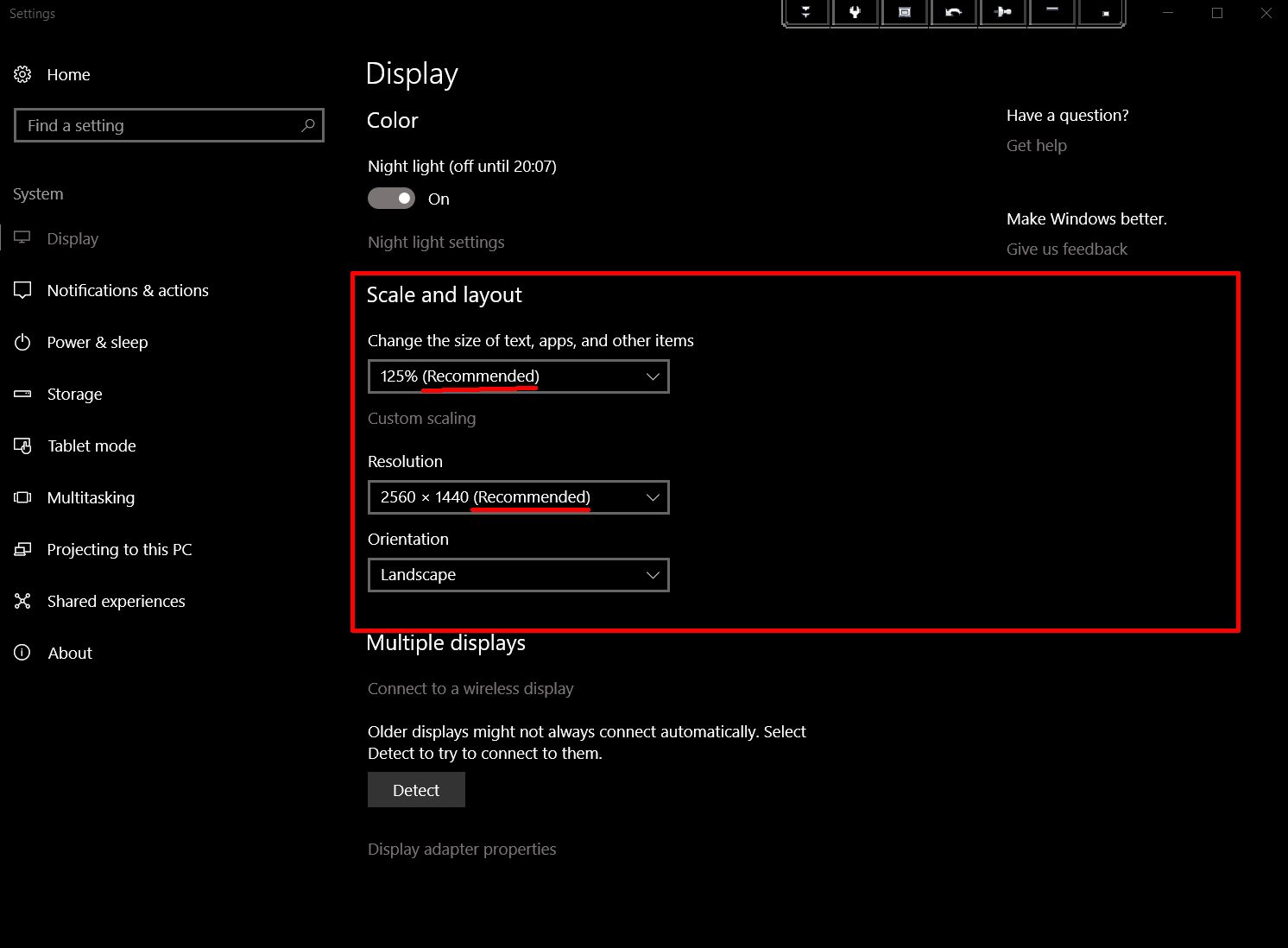Minimize the Settings window
Image resolution: width=1288 pixels, height=948 pixels.
[x=1168, y=13]
